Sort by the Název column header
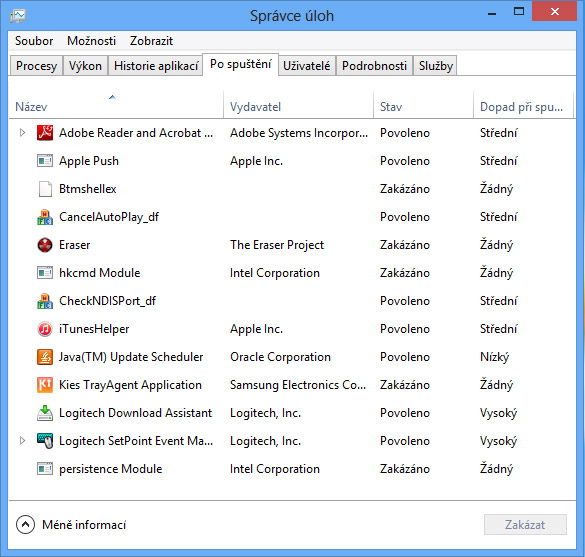 click(116, 104)
